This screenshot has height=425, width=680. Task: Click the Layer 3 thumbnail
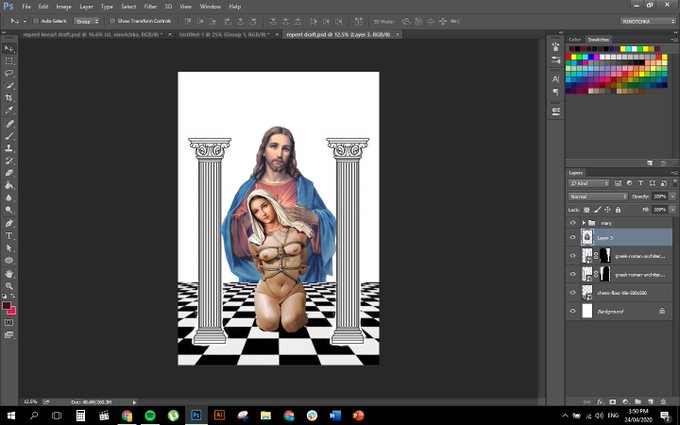click(x=587, y=238)
